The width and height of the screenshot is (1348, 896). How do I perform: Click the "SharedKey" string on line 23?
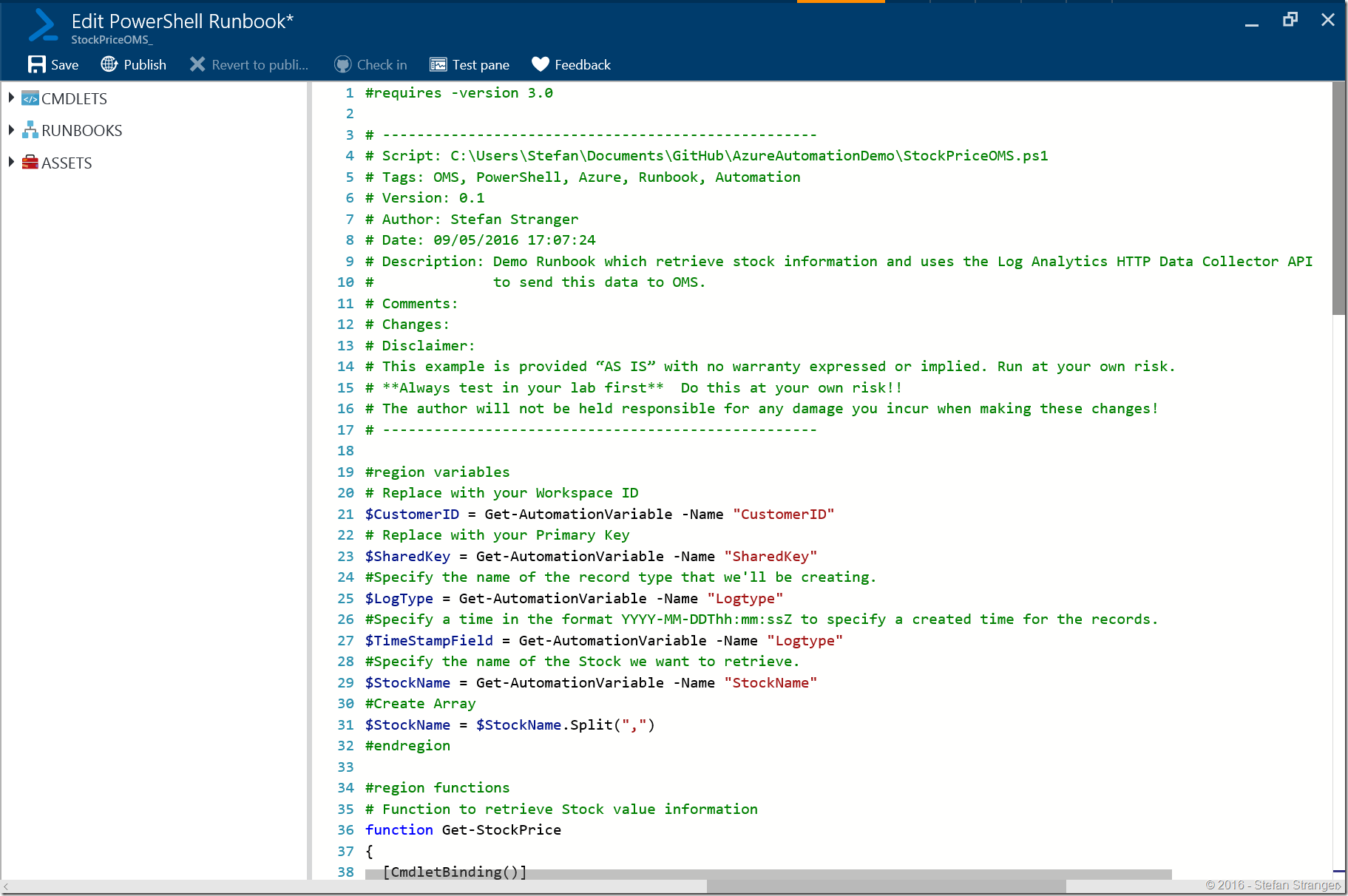pos(770,557)
